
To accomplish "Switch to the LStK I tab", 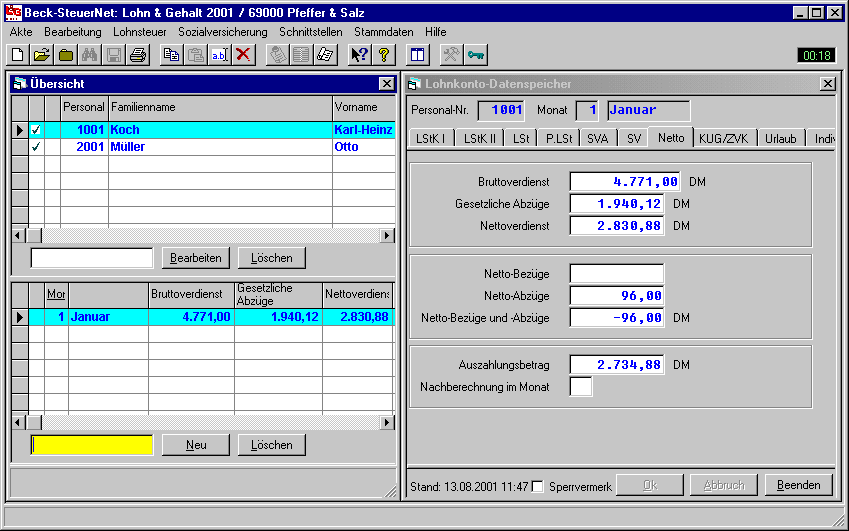I will [x=431, y=139].
